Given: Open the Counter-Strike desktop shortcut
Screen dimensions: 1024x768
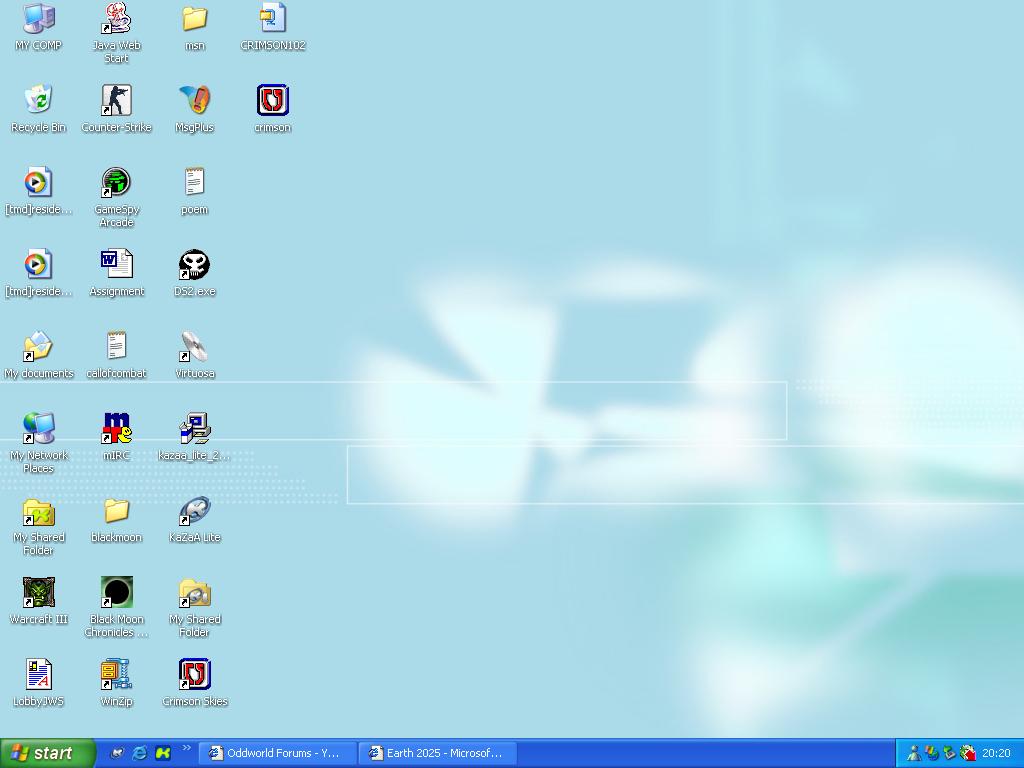Looking at the screenshot, I should (x=116, y=101).
